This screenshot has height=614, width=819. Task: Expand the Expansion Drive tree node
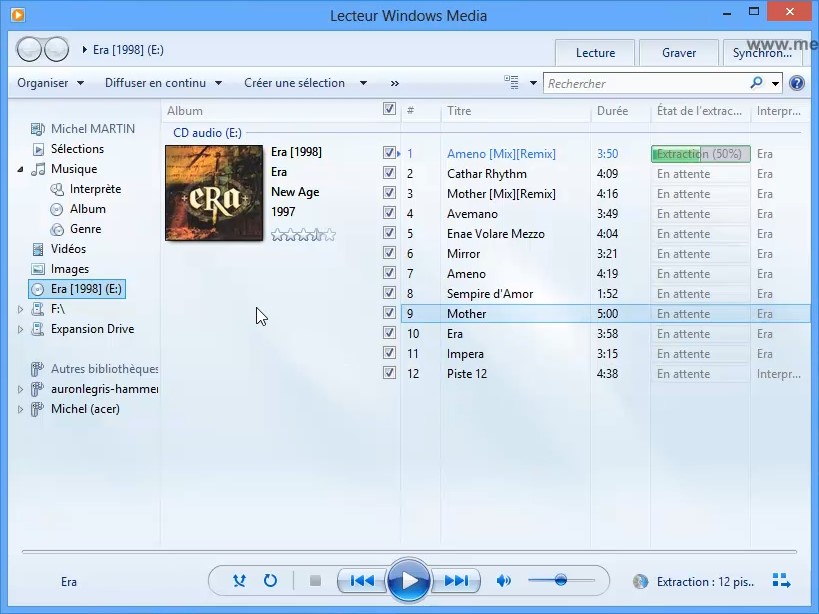click(21, 329)
